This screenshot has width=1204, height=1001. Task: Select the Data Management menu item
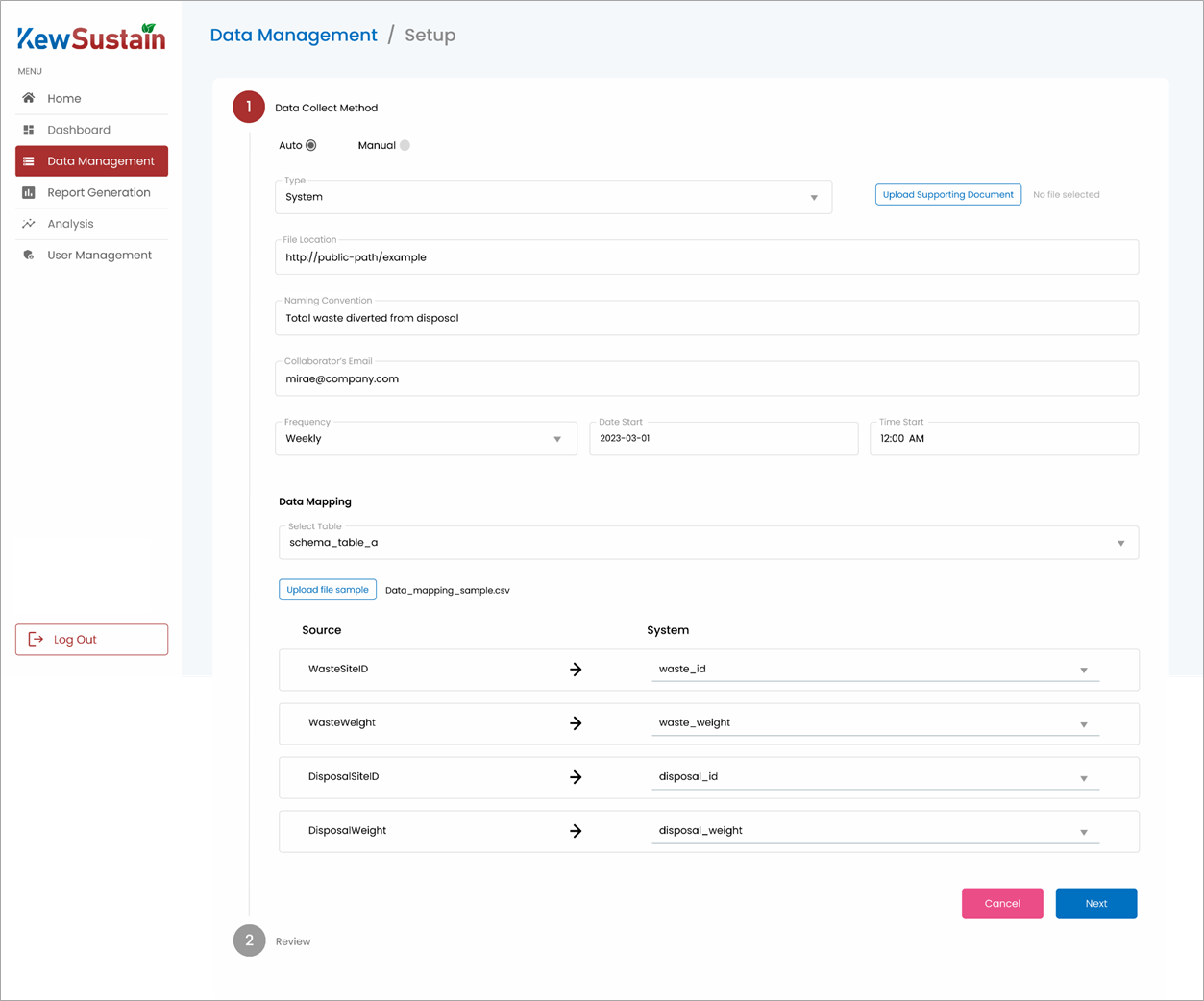91,161
